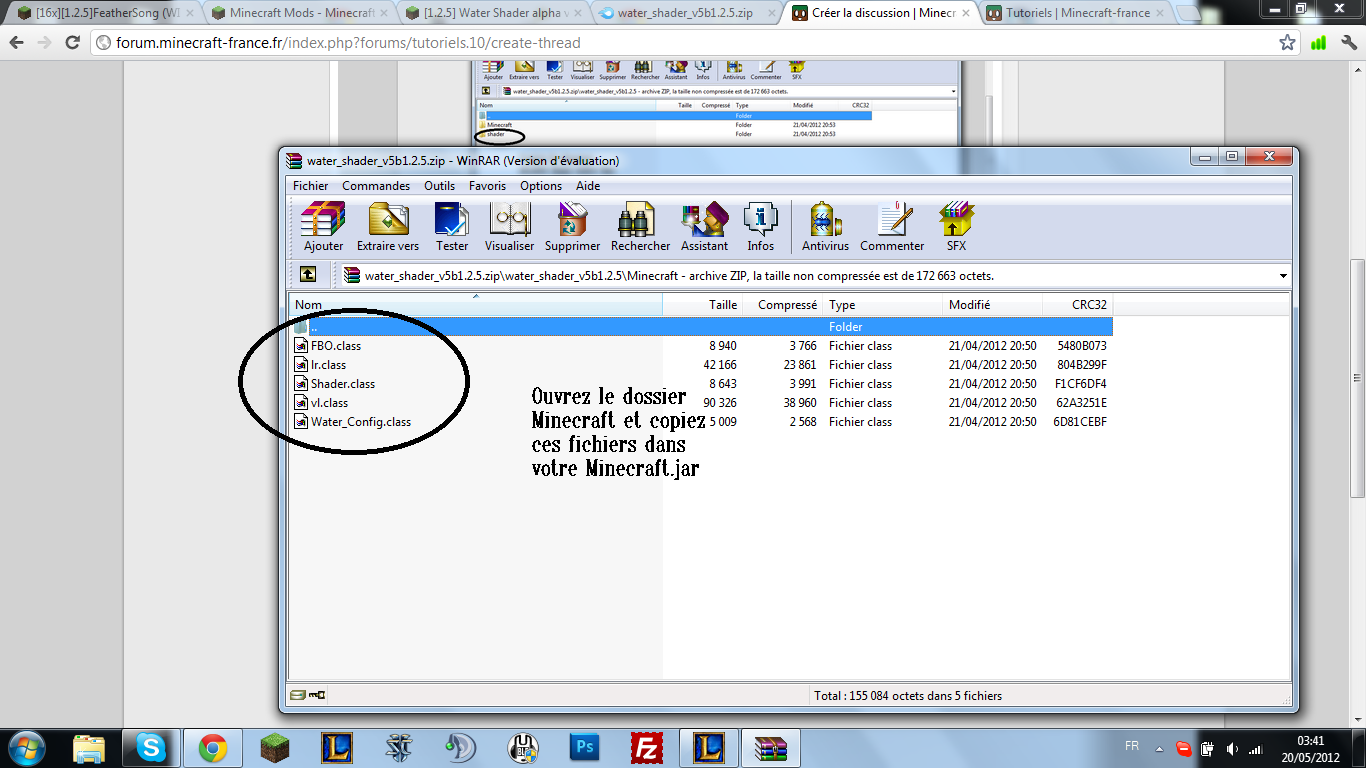Click the compressed size 23 861

coord(800,365)
